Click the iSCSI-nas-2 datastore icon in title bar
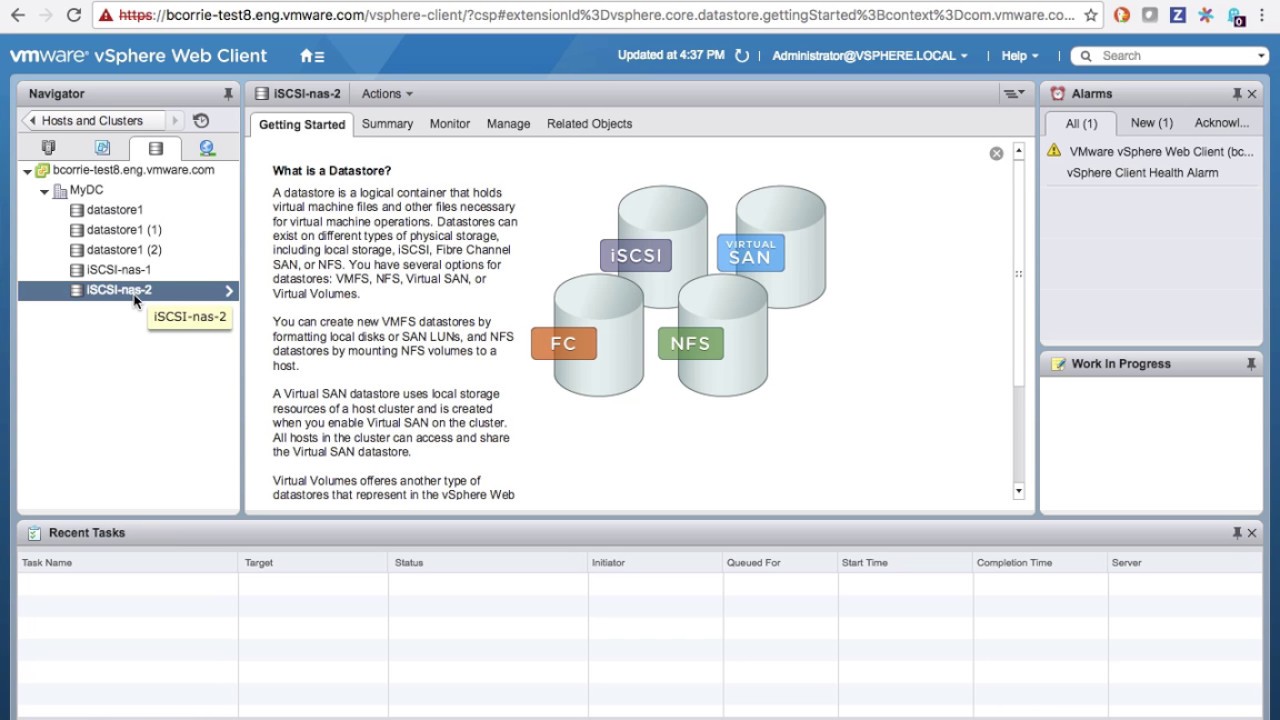Screen dimensions: 1280x720 coord(262,94)
